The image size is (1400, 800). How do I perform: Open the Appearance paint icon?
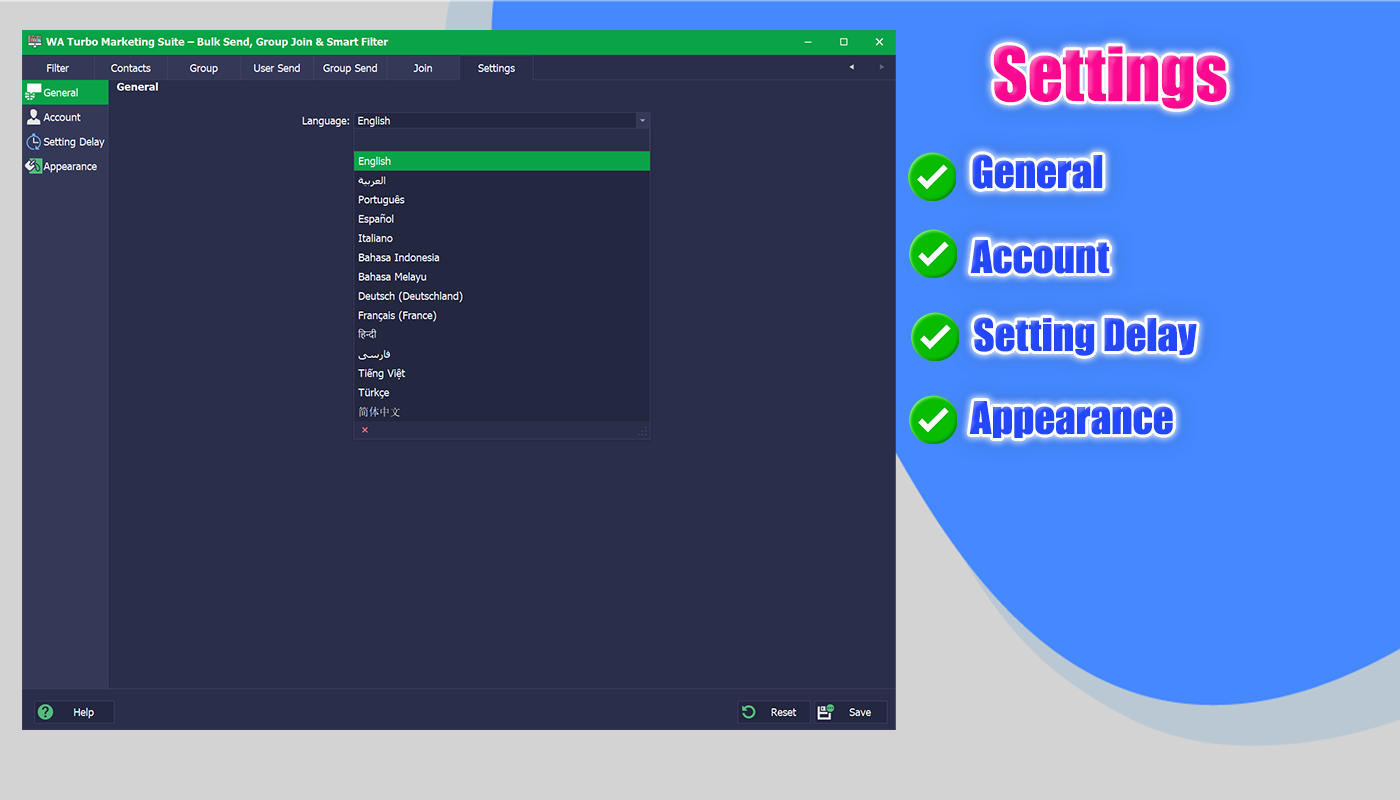coord(33,166)
